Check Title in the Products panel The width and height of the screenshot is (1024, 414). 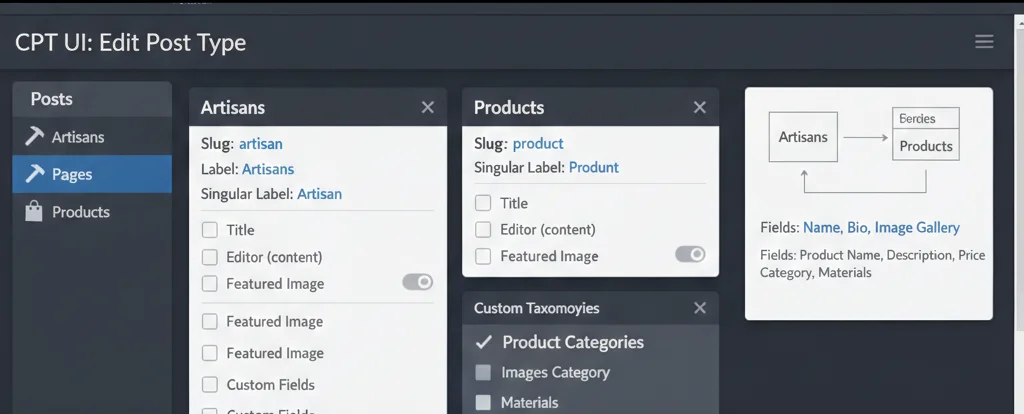pyautogui.click(x=483, y=203)
